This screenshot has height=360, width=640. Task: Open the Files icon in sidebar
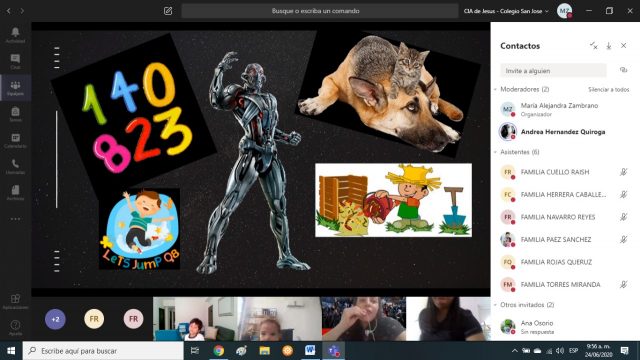(15, 192)
